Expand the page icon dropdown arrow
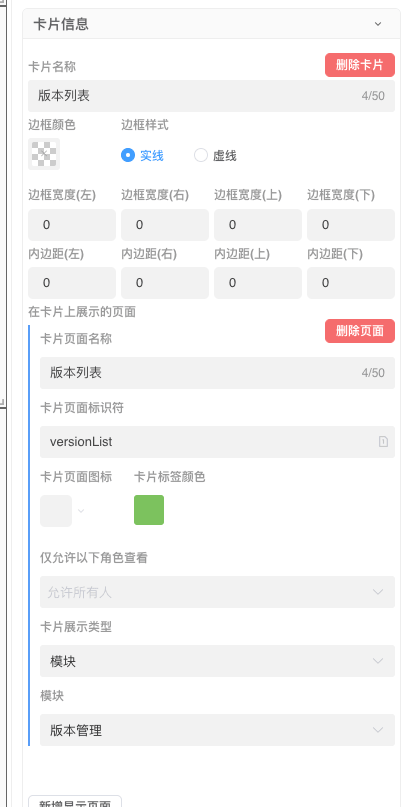 point(81,511)
